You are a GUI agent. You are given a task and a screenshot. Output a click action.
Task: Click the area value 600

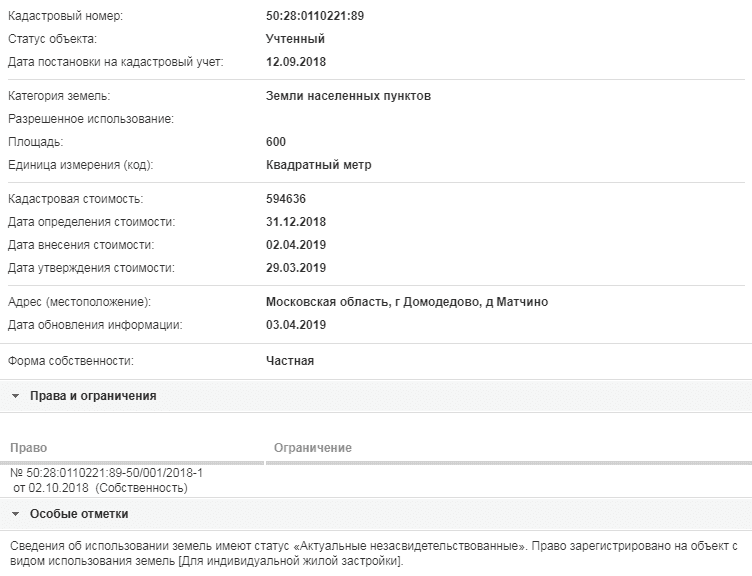click(276, 142)
